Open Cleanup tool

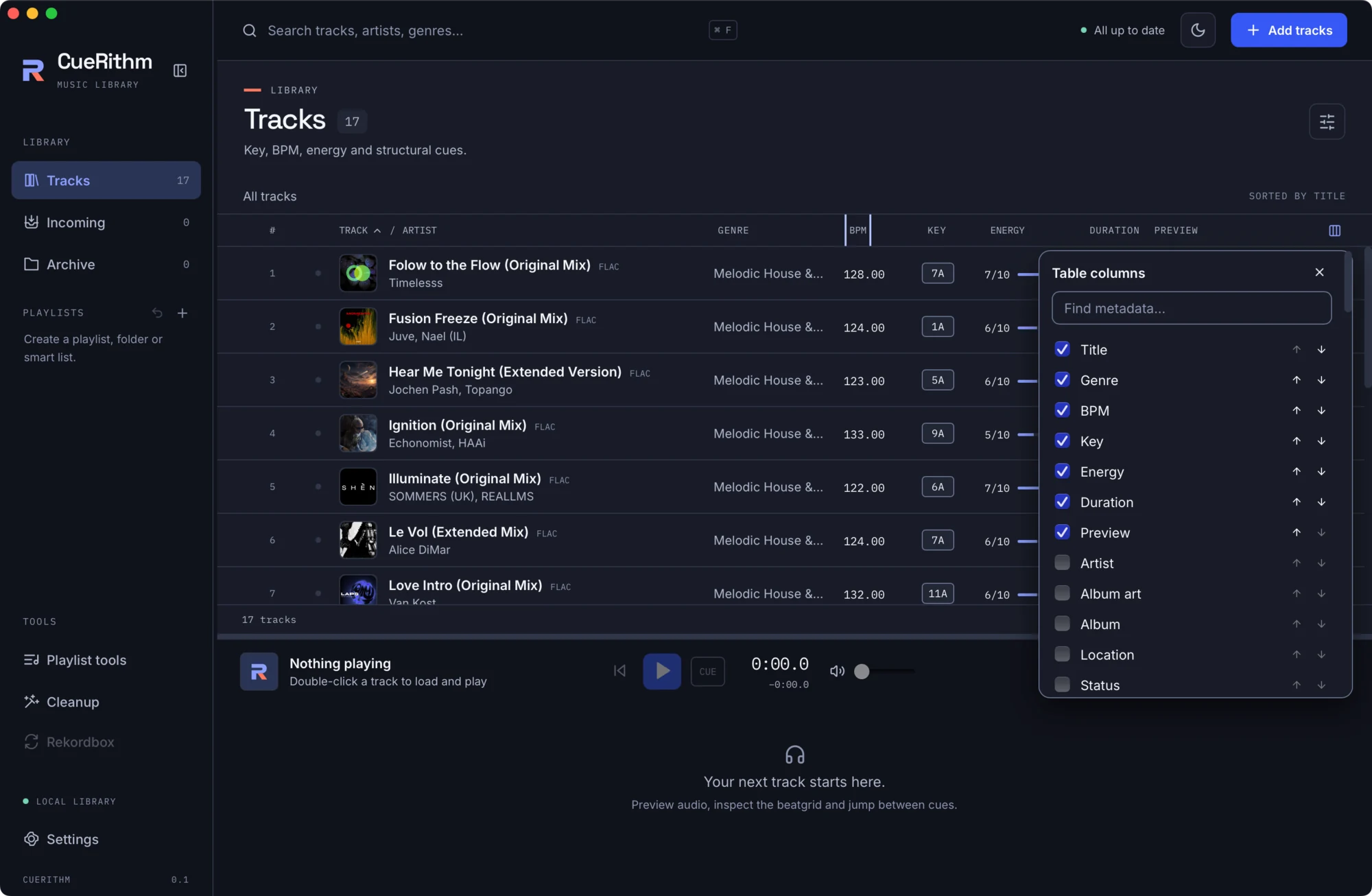pyautogui.click(x=106, y=702)
